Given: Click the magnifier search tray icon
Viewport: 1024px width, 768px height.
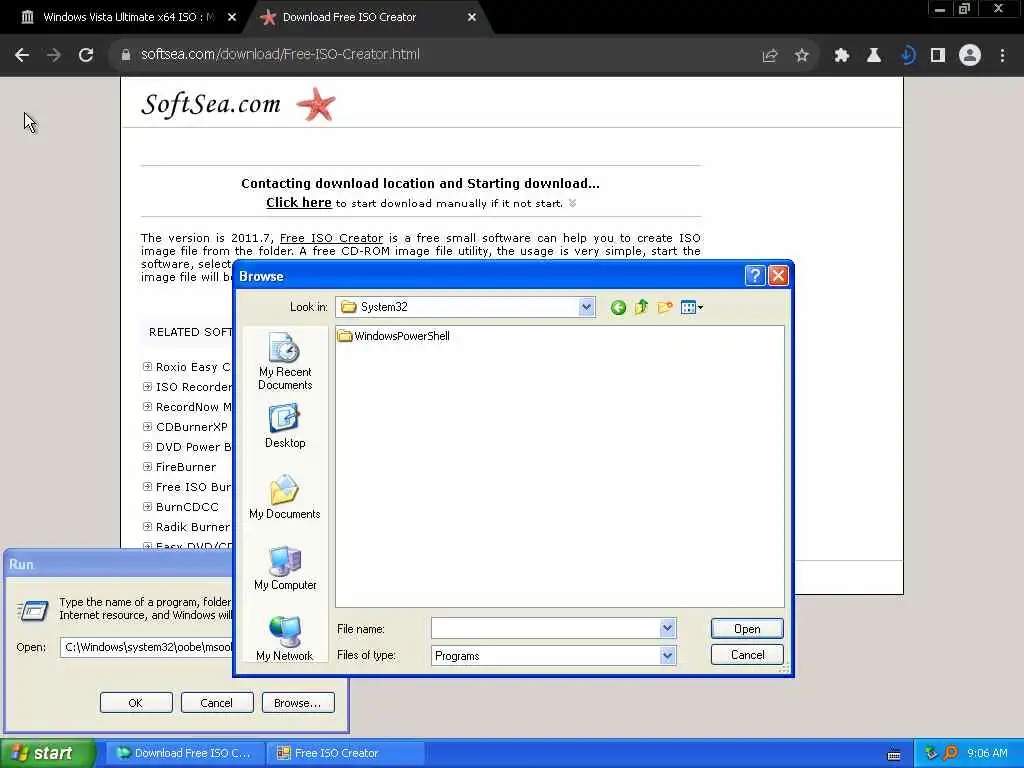Looking at the screenshot, I should 950,753.
